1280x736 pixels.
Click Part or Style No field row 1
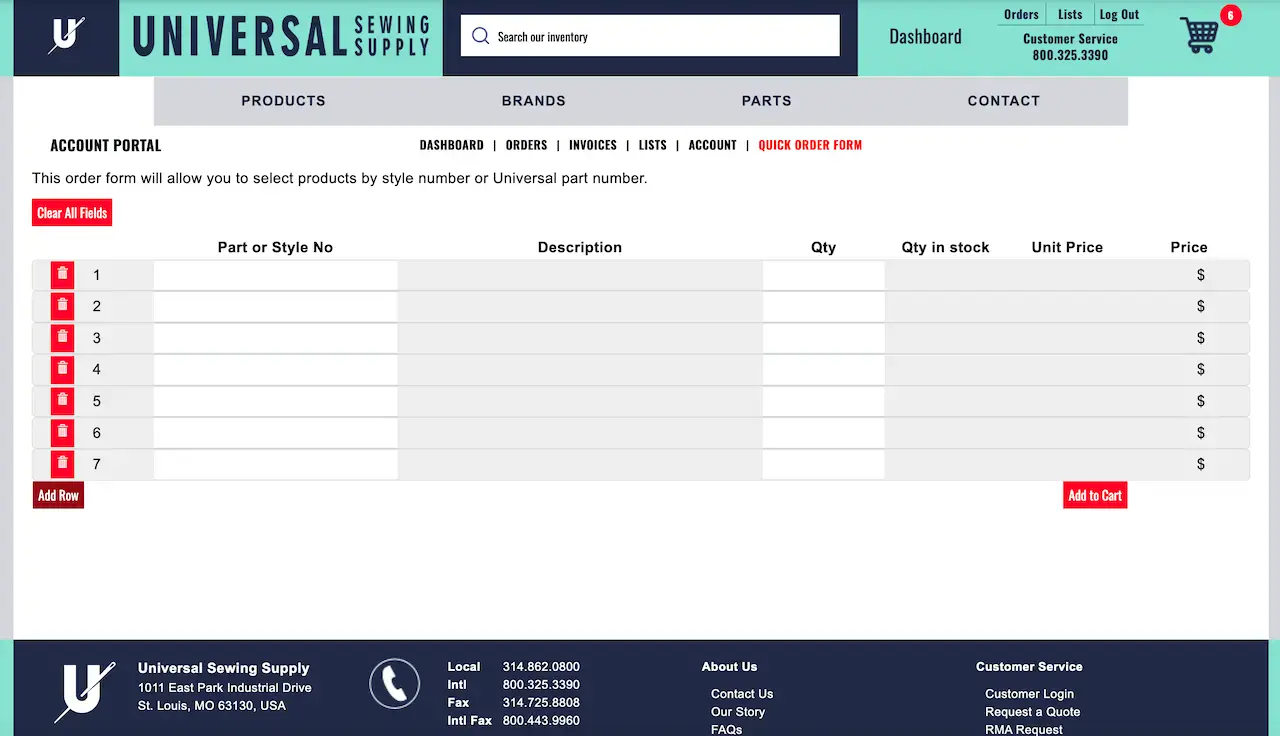[276, 275]
